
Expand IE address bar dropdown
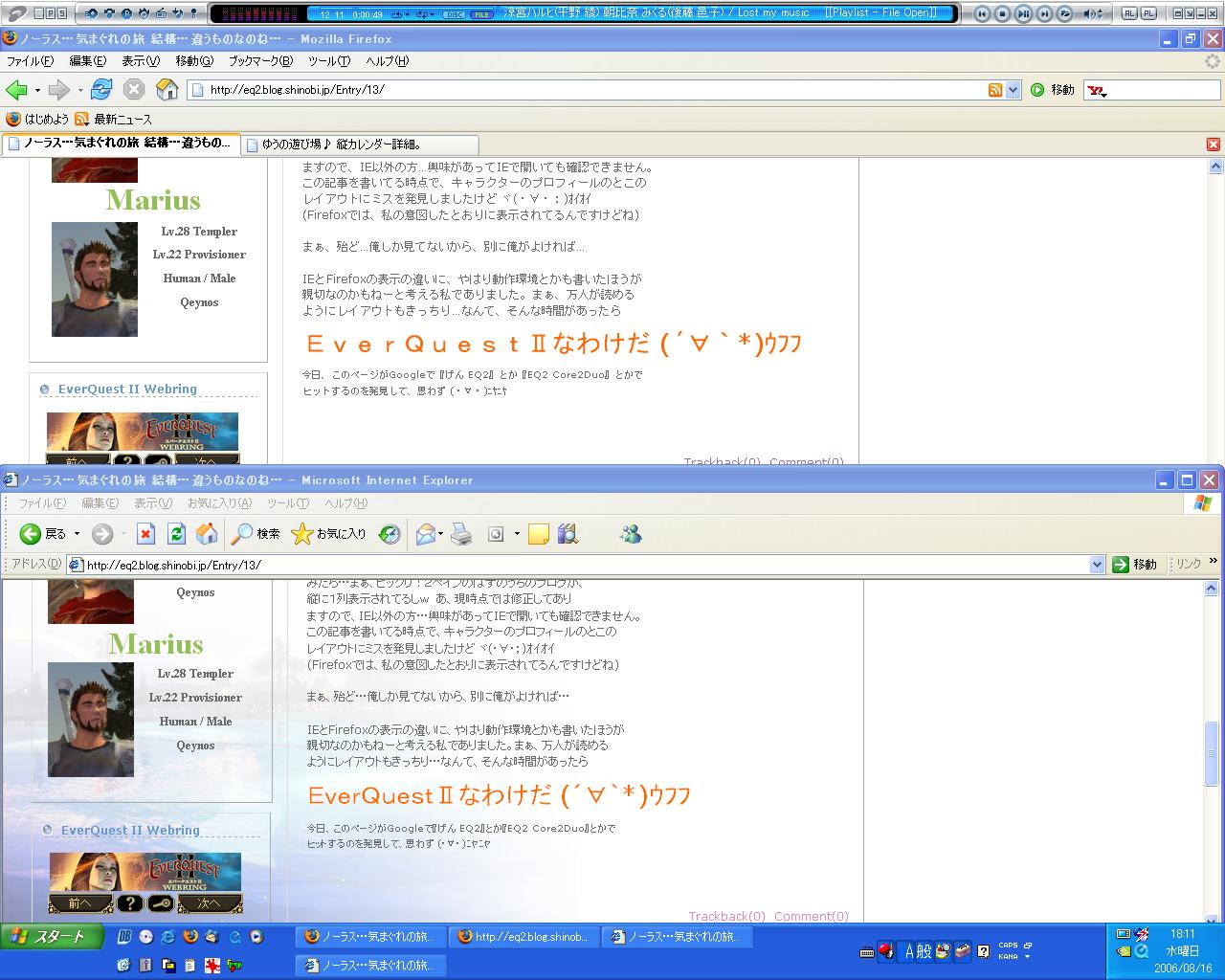1098,565
